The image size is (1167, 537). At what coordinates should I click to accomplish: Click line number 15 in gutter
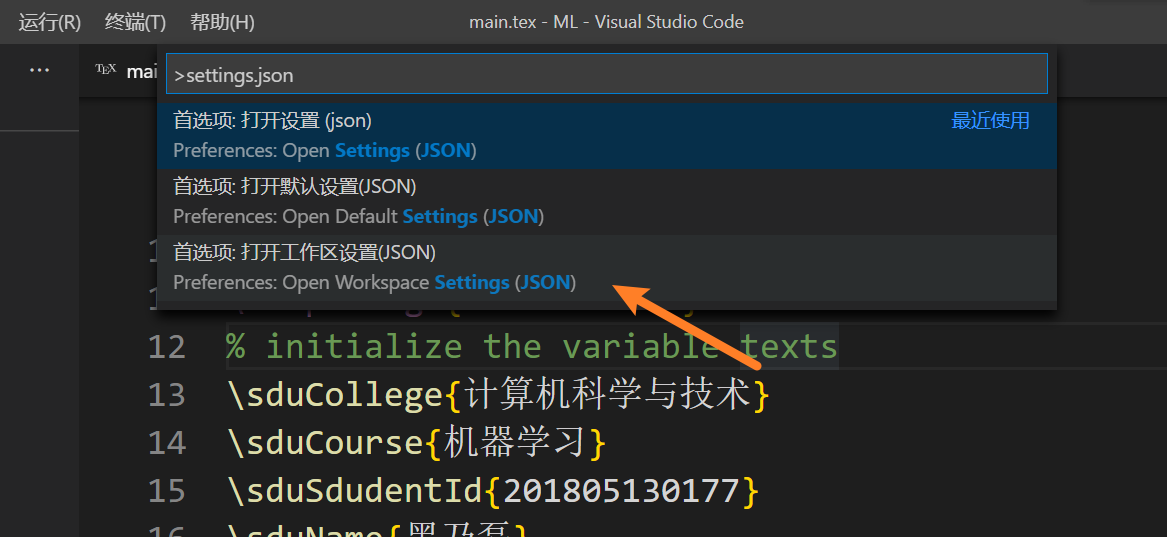coord(167,491)
